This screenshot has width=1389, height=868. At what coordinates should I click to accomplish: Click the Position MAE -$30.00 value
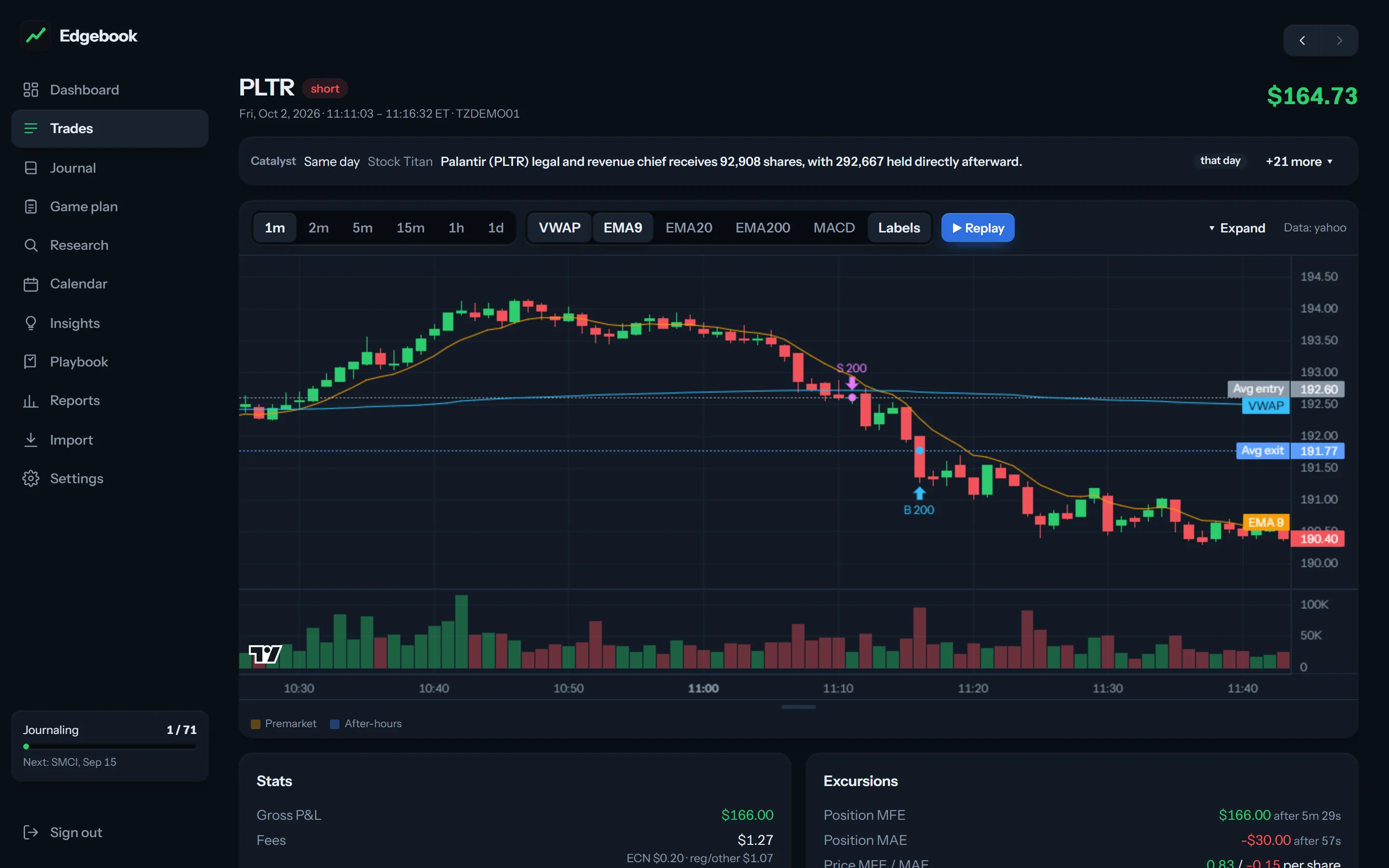pyautogui.click(x=1266, y=841)
